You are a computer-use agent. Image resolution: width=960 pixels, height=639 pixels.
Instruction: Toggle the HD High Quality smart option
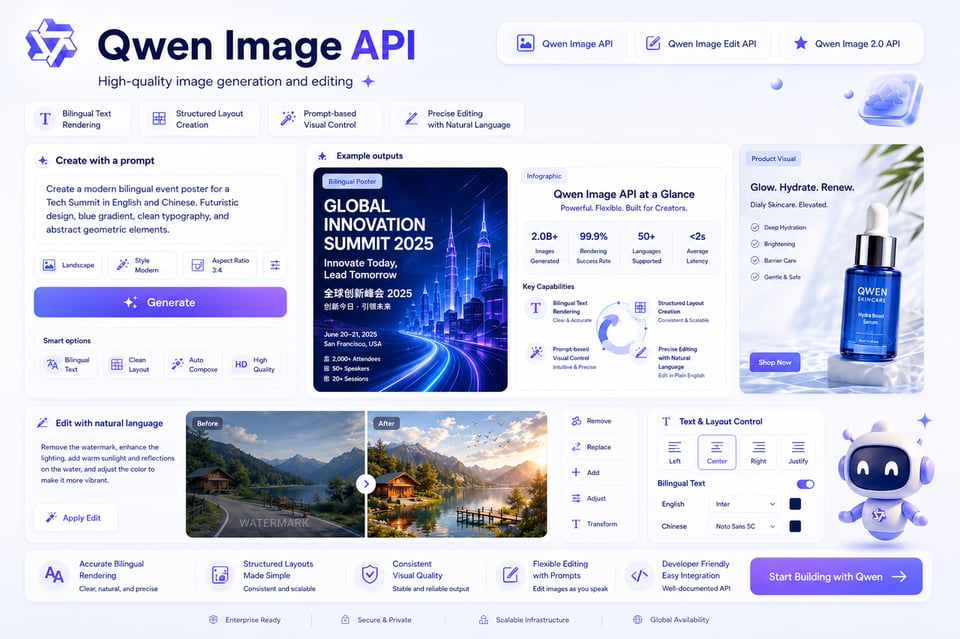[x=255, y=365]
